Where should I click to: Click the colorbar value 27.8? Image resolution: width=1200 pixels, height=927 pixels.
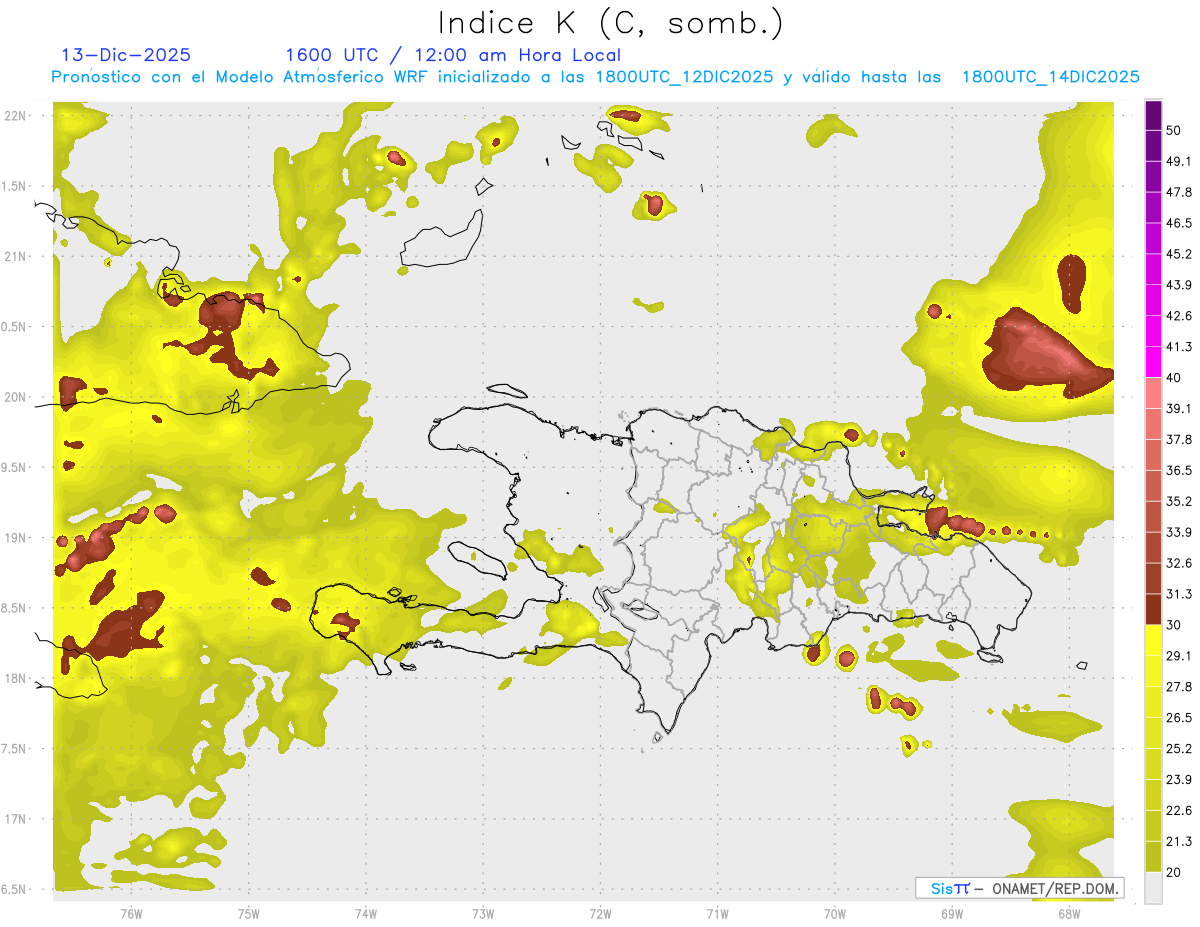click(1179, 687)
